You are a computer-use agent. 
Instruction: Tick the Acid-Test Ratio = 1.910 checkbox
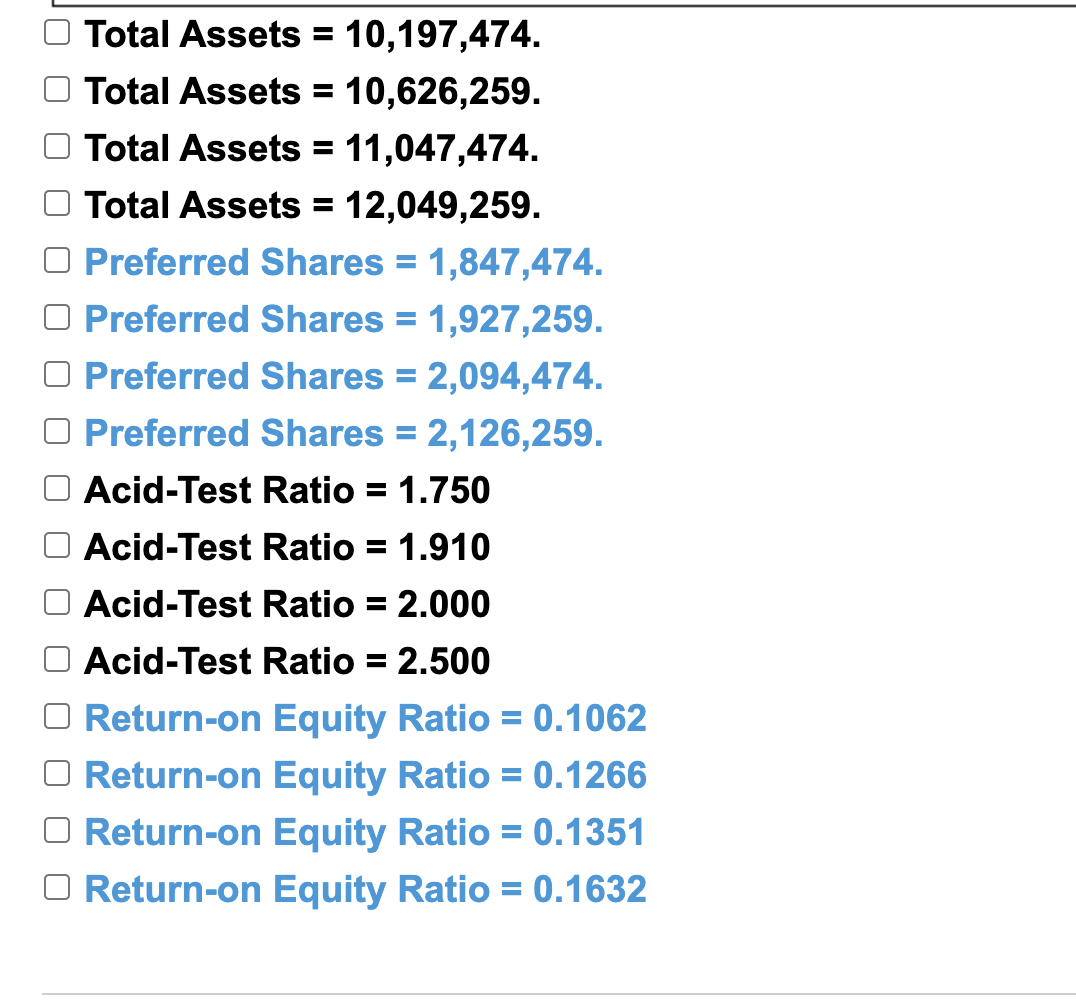[57, 545]
